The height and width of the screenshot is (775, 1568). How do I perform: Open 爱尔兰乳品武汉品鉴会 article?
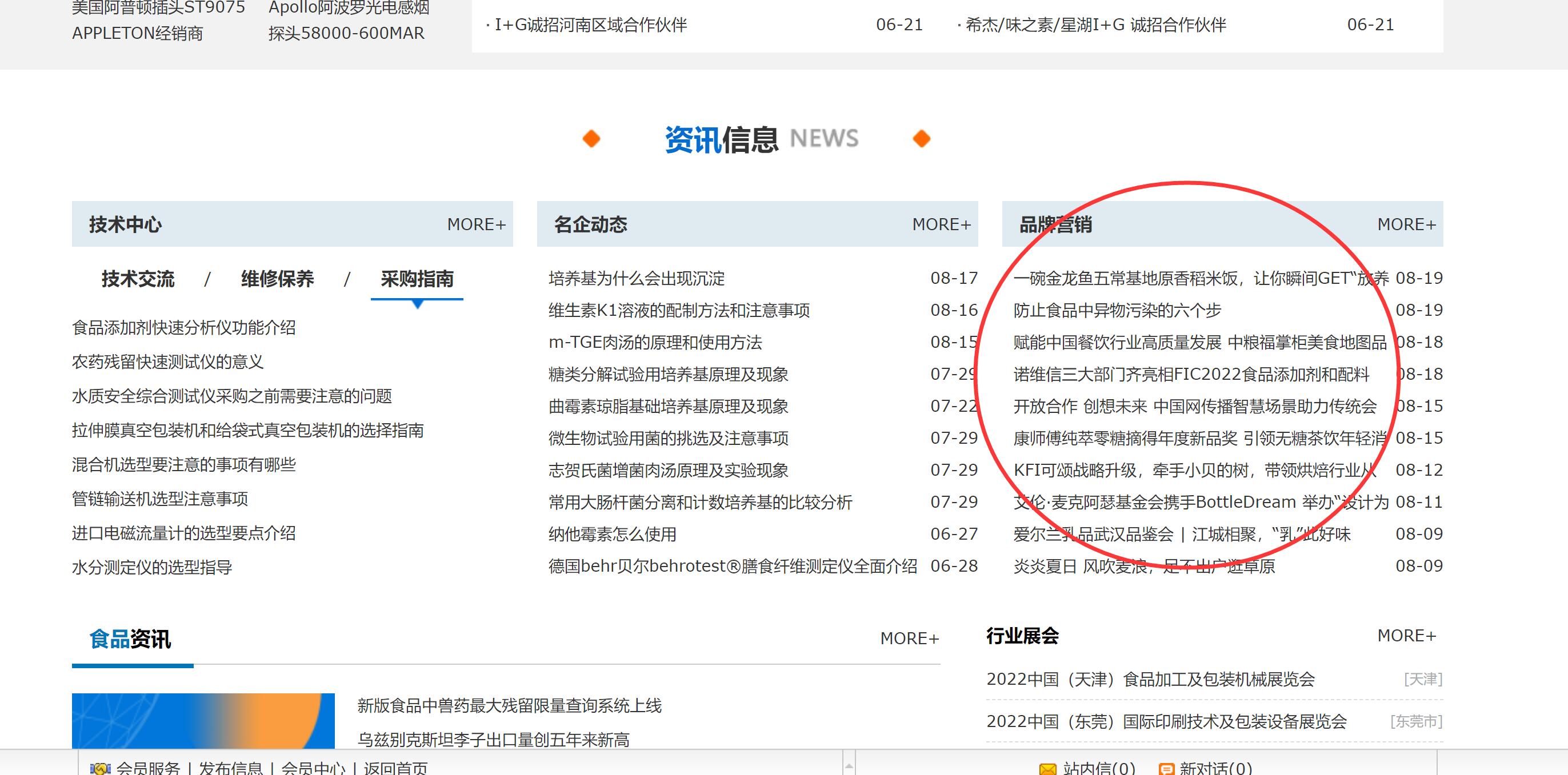pyautogui.click(x=1182, y=534)
